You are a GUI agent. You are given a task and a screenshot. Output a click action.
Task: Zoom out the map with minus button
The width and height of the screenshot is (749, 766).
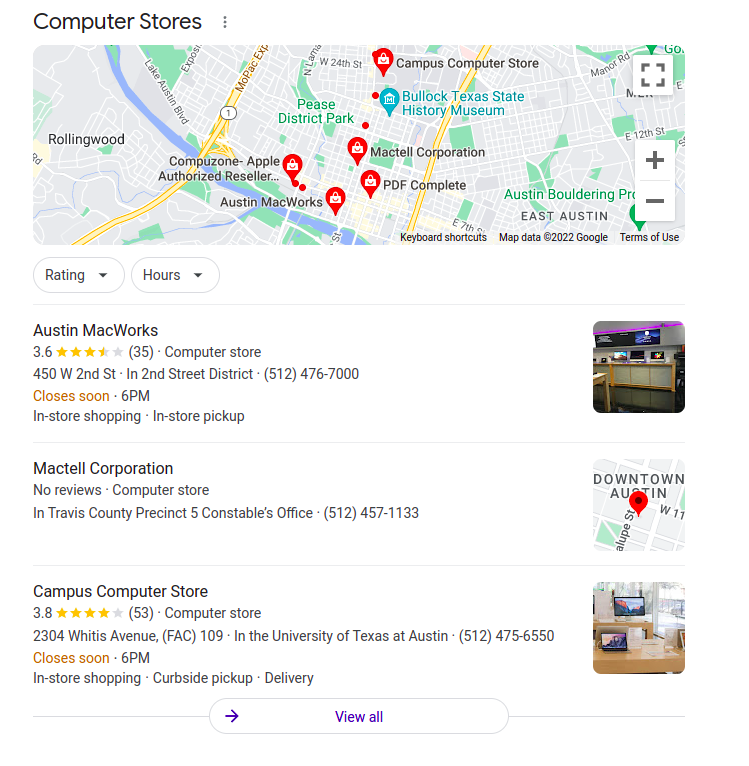coord(654,201)
